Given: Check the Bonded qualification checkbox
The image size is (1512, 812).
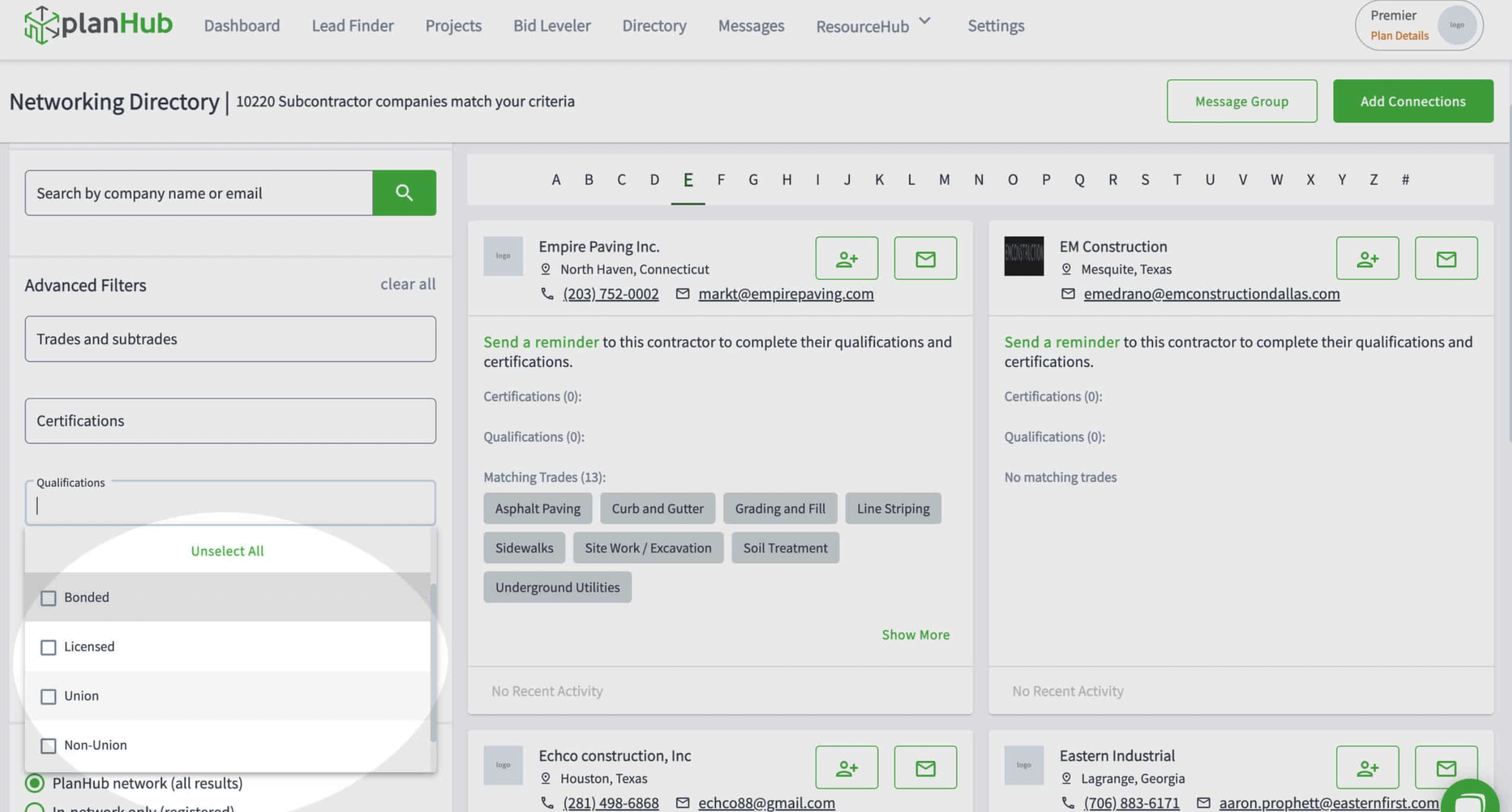Looking at the screenshot, I should click(x=48, y=598).
